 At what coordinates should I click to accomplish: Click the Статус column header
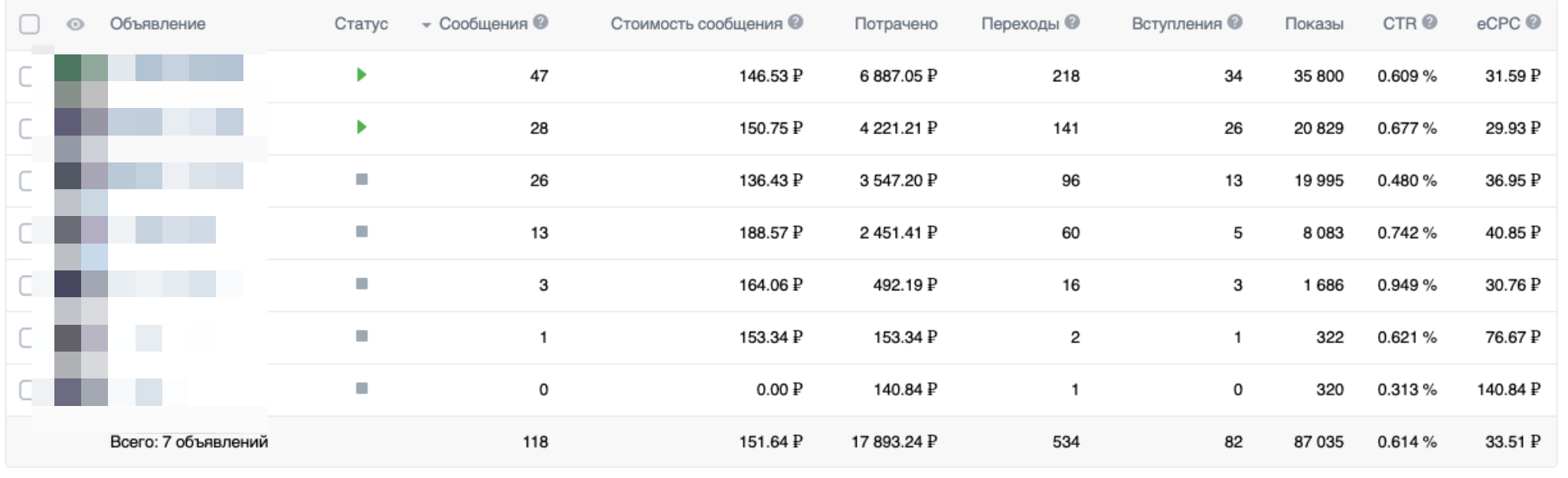(361, 24)
